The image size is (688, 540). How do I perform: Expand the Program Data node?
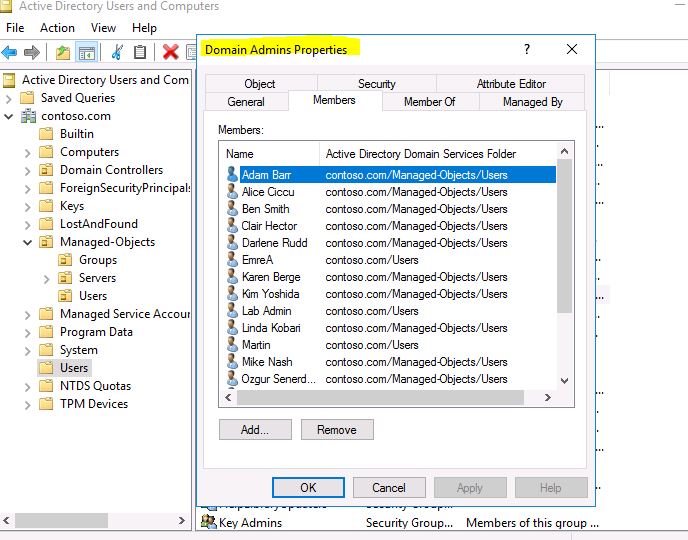(28, 333)
